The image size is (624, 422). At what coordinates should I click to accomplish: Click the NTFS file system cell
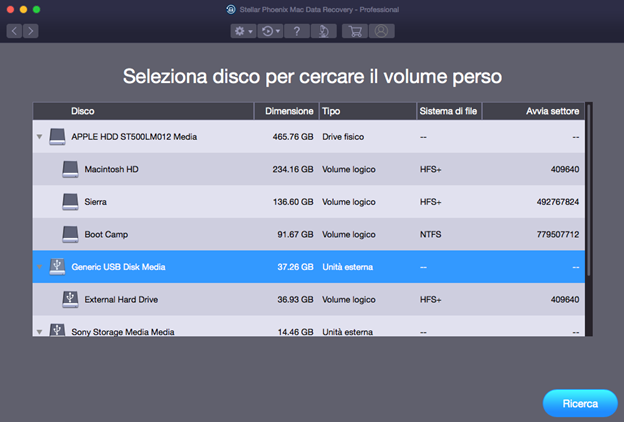point(430,234)
